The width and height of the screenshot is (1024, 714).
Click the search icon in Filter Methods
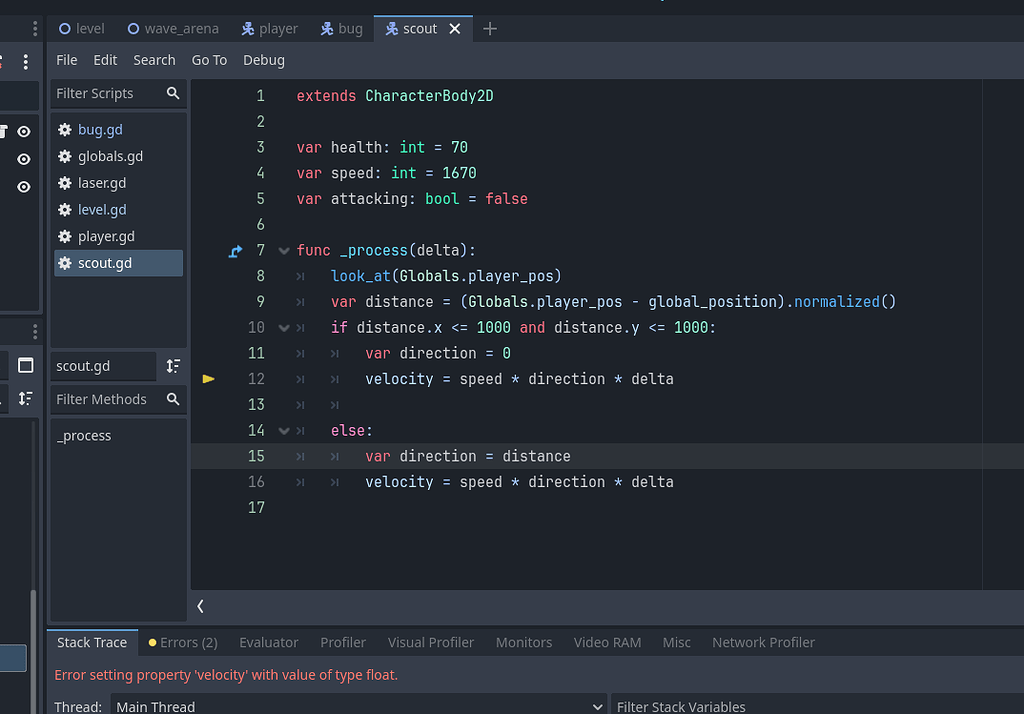(173, 399)
